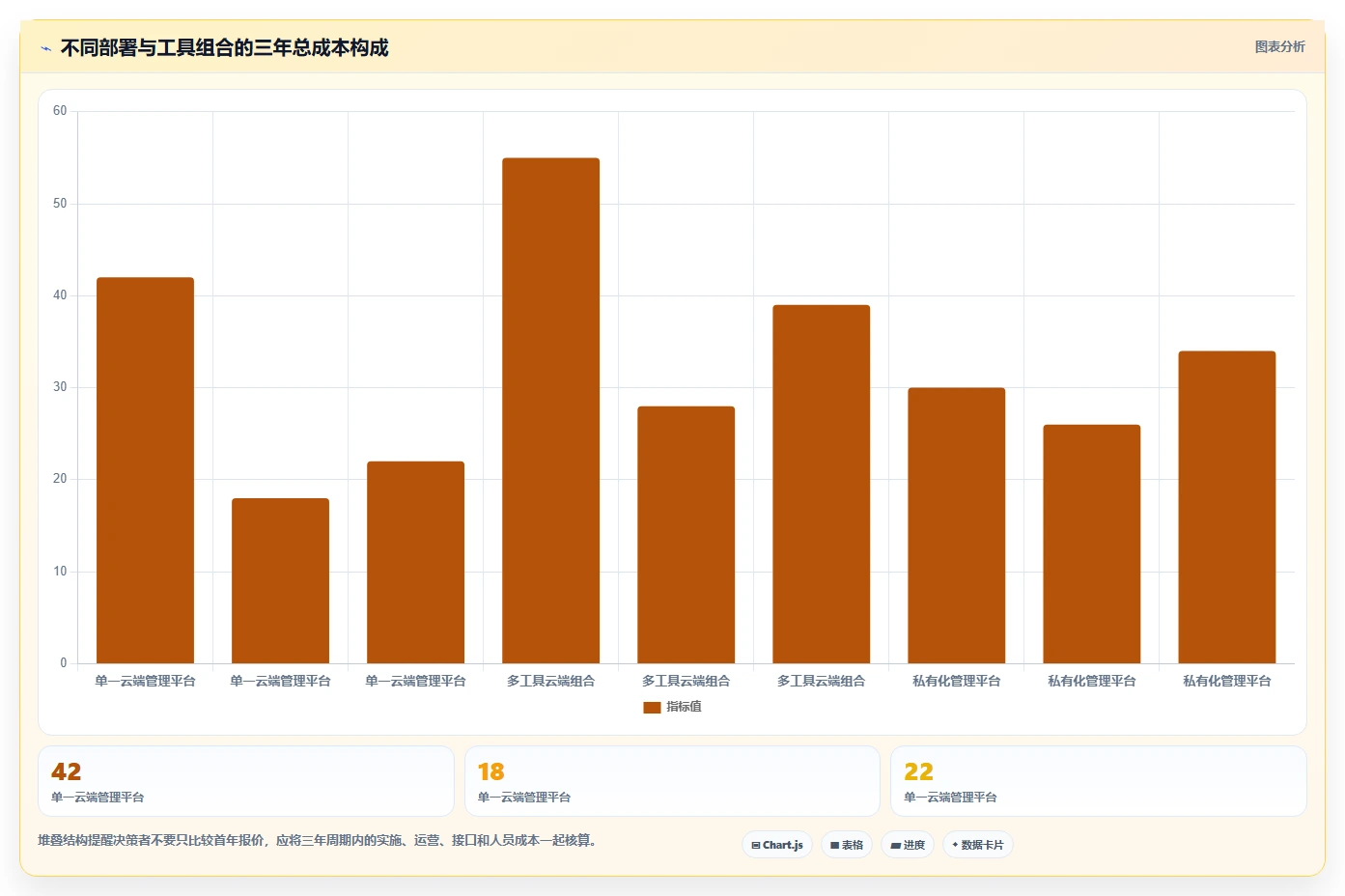Image resolution: width=1345 pixels, height=896 pixels.
Task: Click the diamond icon in the 数据卡片 tag
Action: point(955,845)
